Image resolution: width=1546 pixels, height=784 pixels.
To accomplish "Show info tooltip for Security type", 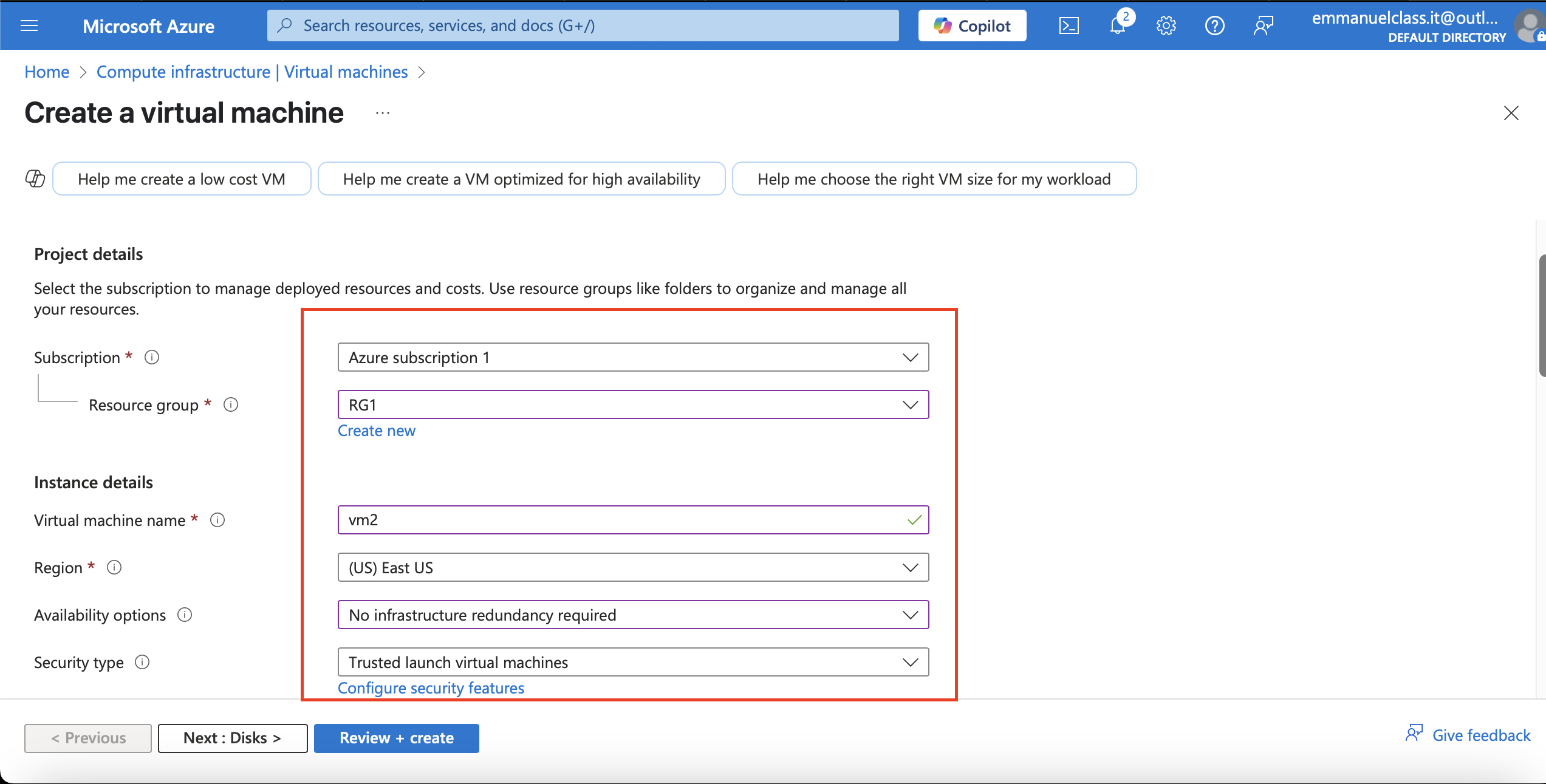I will (142, 662).
